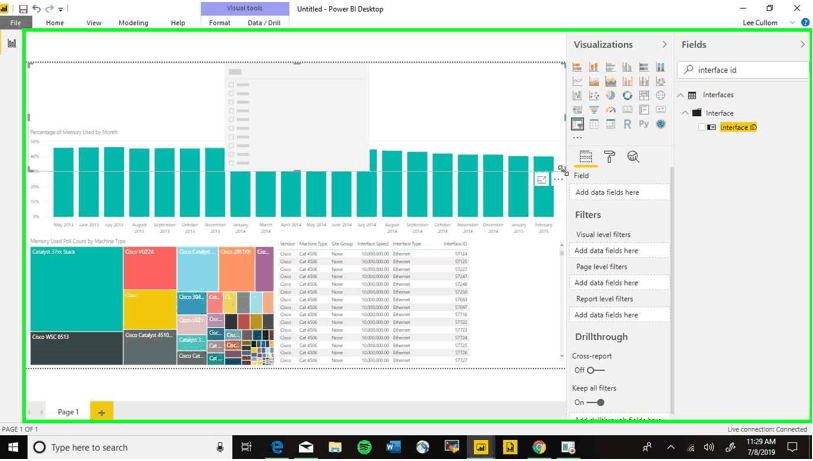This screenshot has height=461, width=813.
Task: Select the matrix visual icon
Action: pos(610,124)
